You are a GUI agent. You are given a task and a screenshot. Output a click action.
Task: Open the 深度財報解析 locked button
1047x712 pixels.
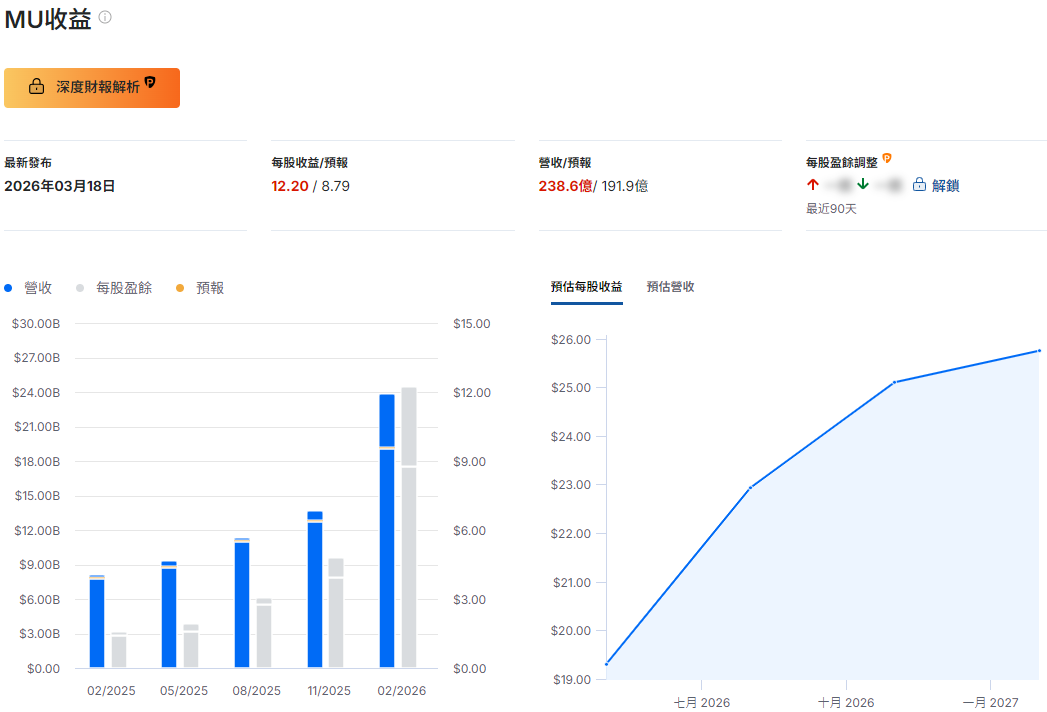coord(92,87)
